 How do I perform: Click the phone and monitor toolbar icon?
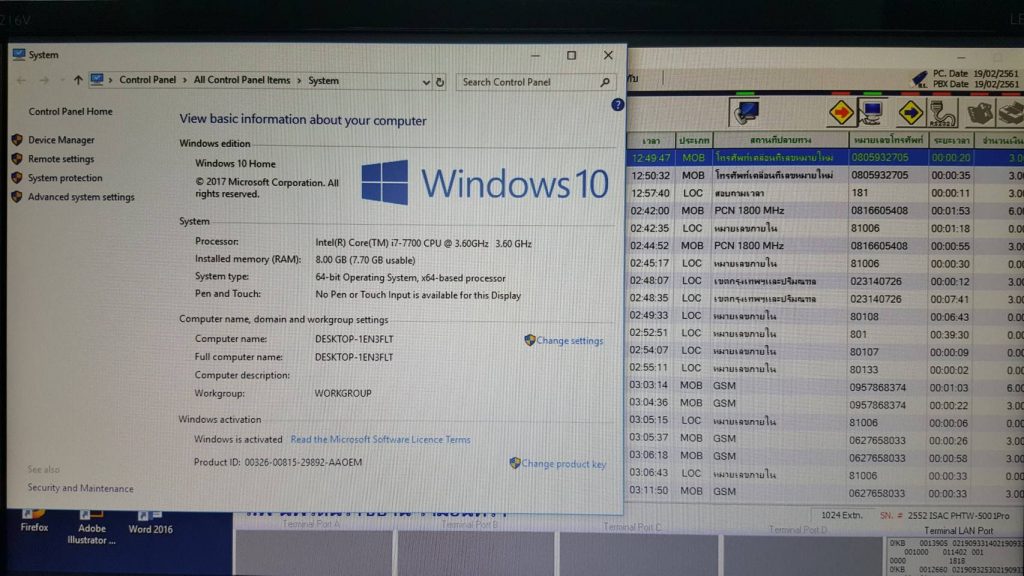[x=746, y=112]
